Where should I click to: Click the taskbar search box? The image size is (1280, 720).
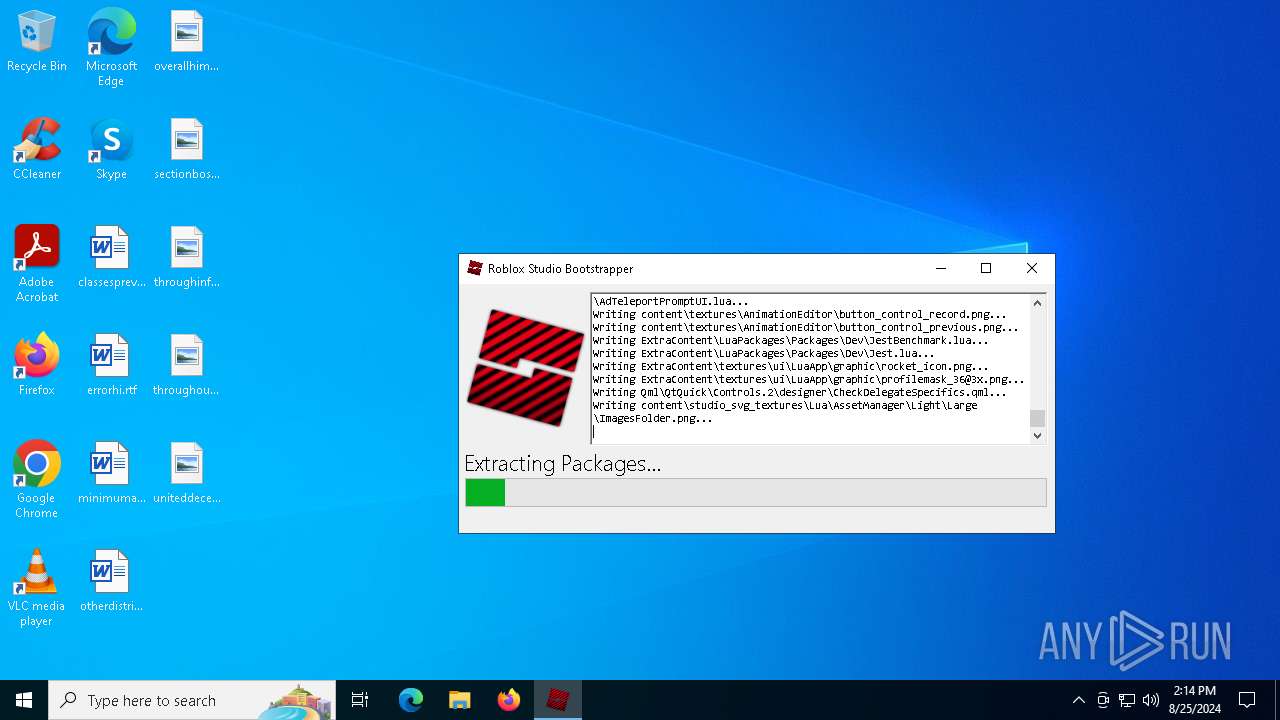tap(192, 700)
